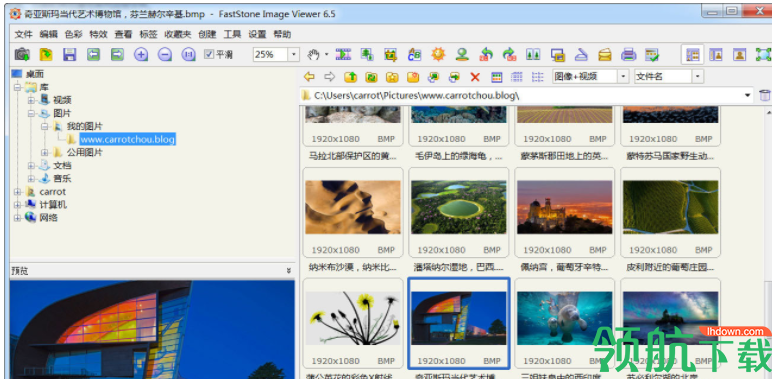The height and width of the screenshot is (379, 772).
Task: Click the yellow back arrow in browser bar
Action: [x=309, y=77]
